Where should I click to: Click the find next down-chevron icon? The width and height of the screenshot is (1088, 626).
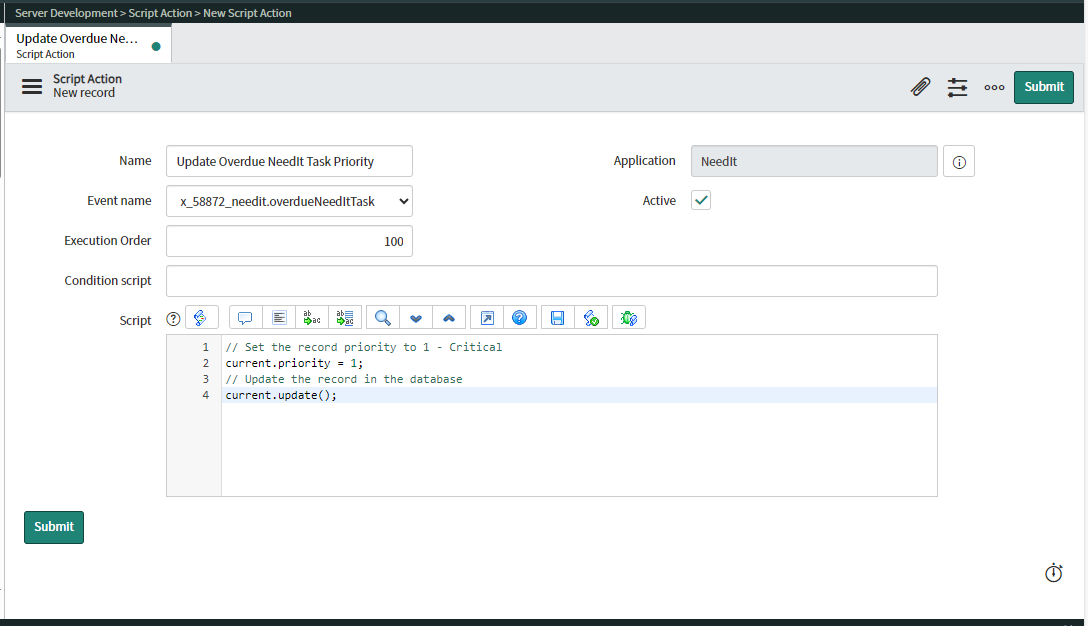coord(416,318)
